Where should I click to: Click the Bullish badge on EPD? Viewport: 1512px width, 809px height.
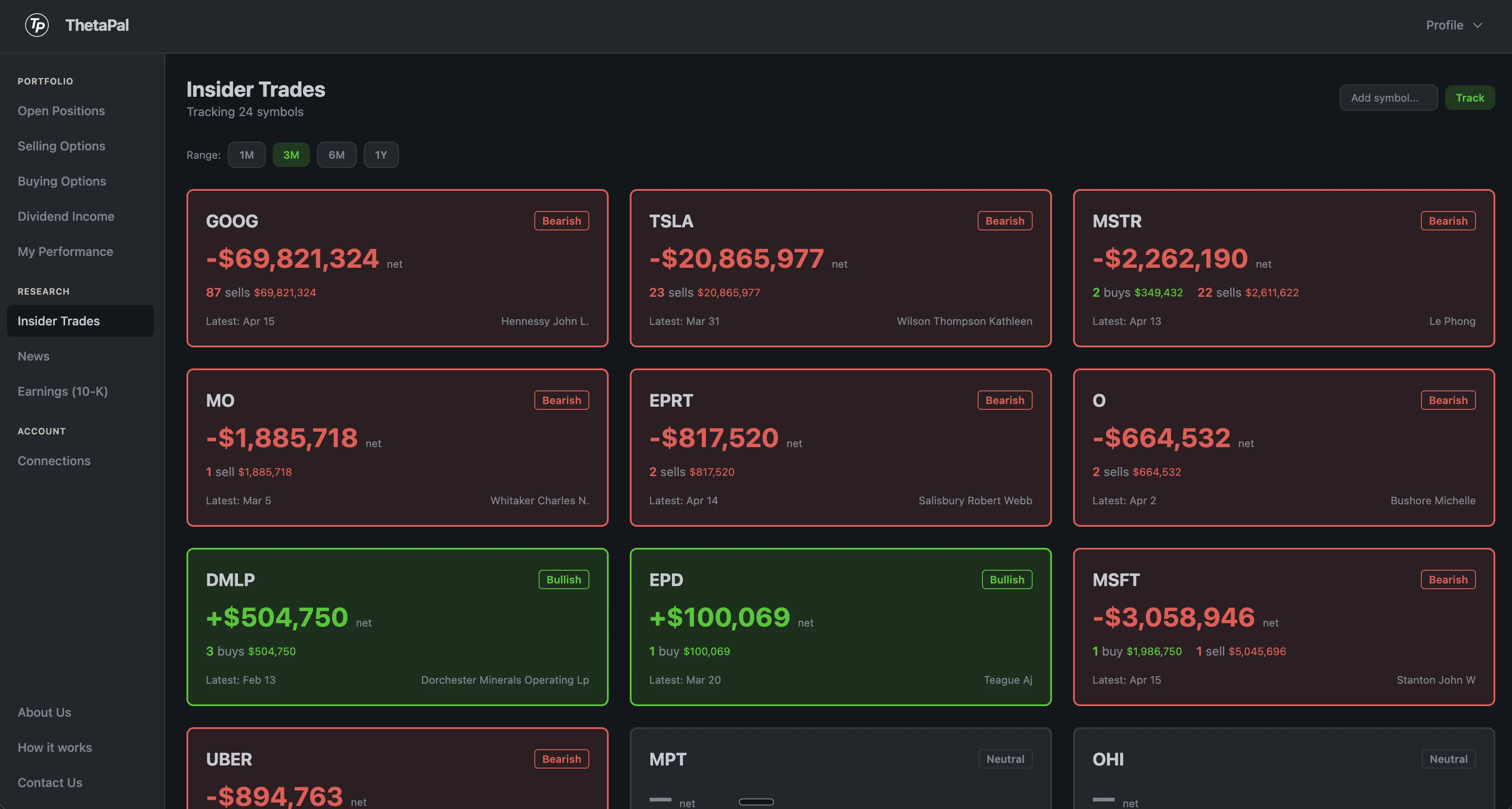point(1007,579)
